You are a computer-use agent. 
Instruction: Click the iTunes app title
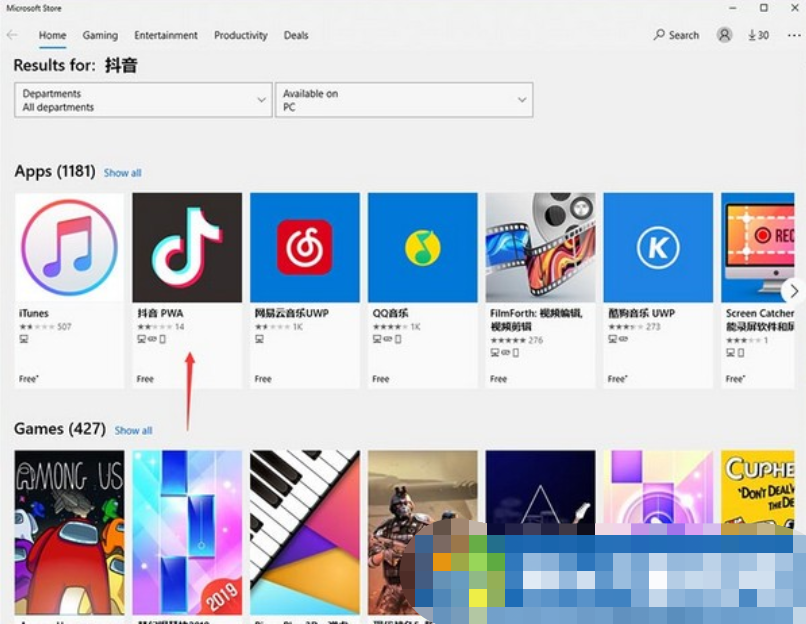[34, 313]
